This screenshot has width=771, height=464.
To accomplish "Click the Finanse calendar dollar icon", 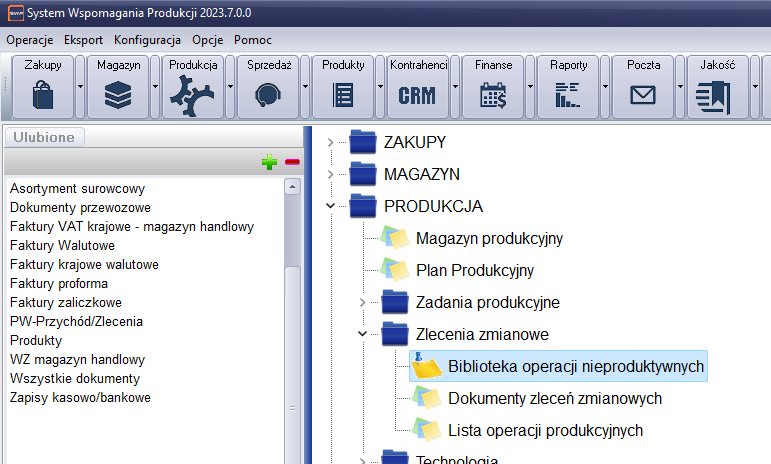I will tap(493, 95).
